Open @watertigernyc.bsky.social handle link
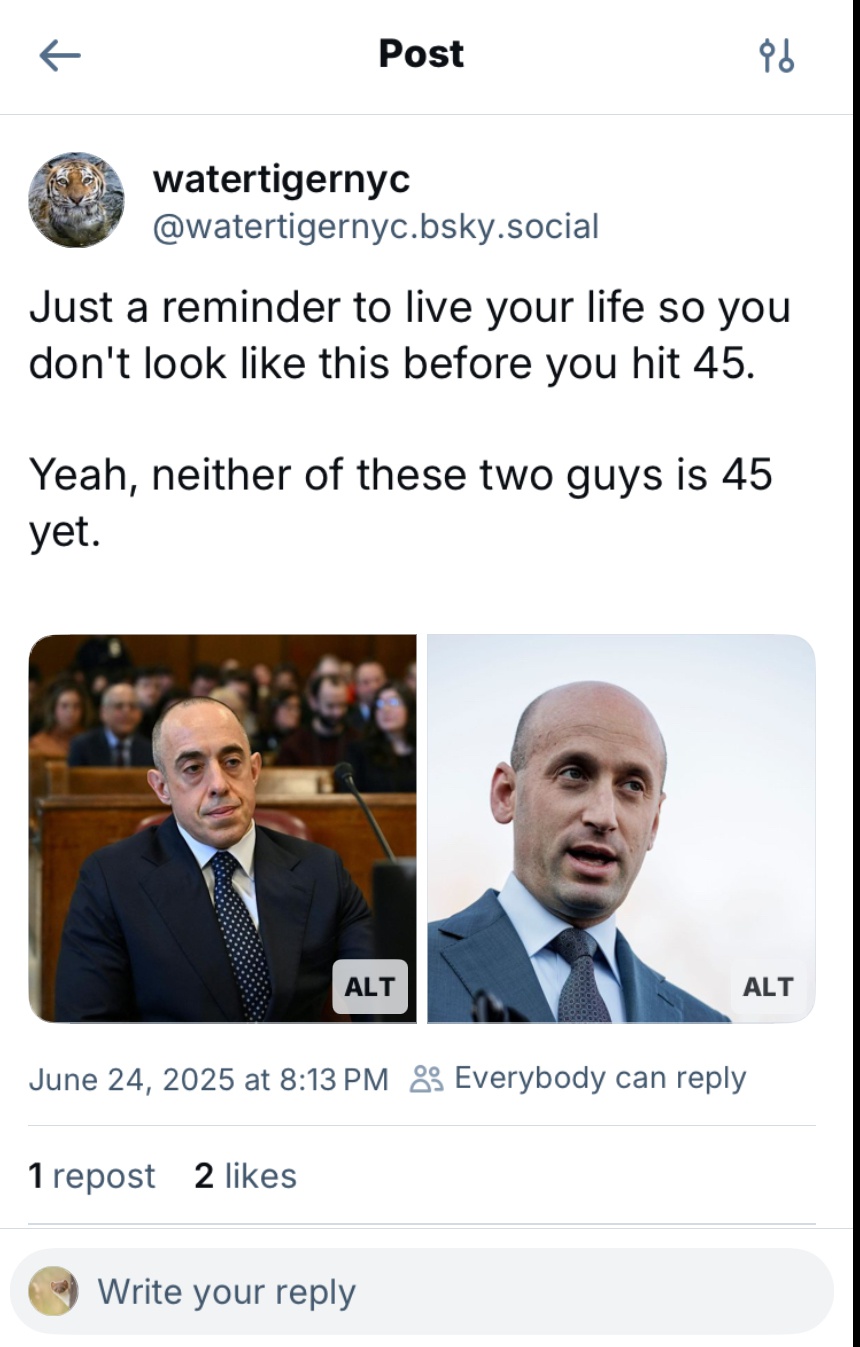Viewport: 860px width, 1347px height. pyautogui.click(x=375, y=226)
